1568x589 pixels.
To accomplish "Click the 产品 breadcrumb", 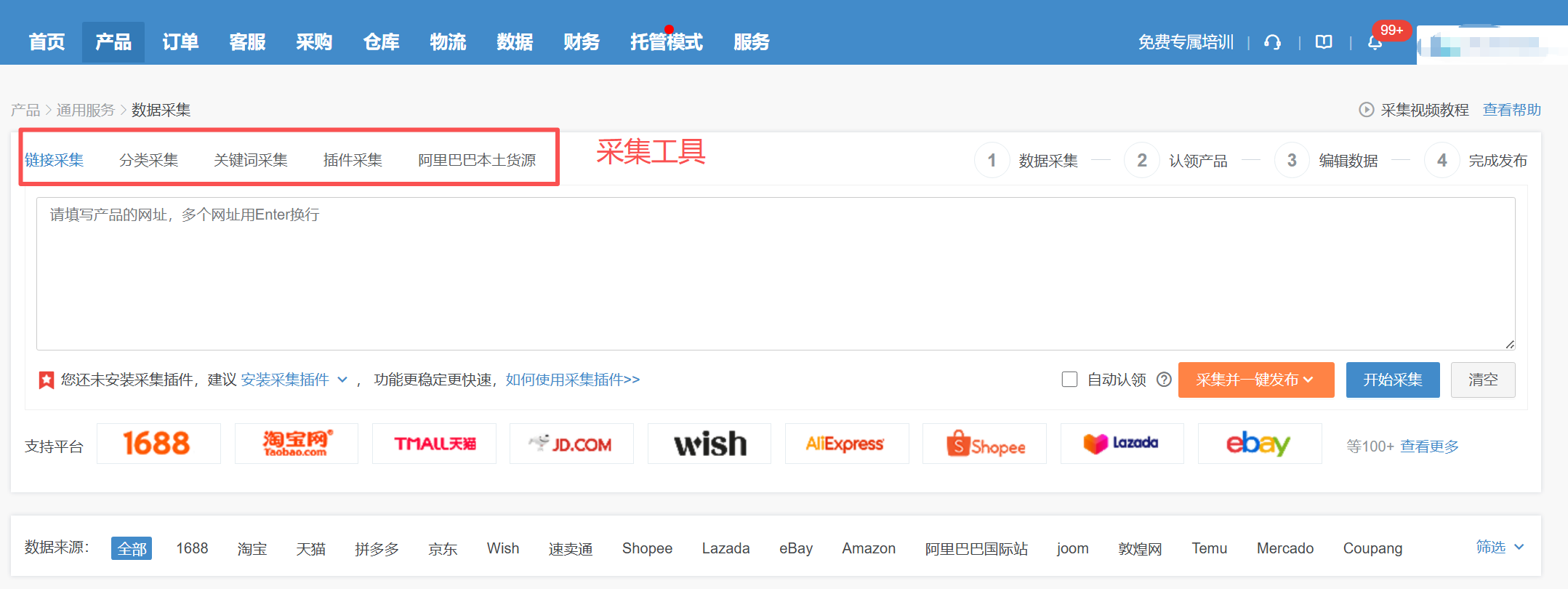I will [25, 110].
